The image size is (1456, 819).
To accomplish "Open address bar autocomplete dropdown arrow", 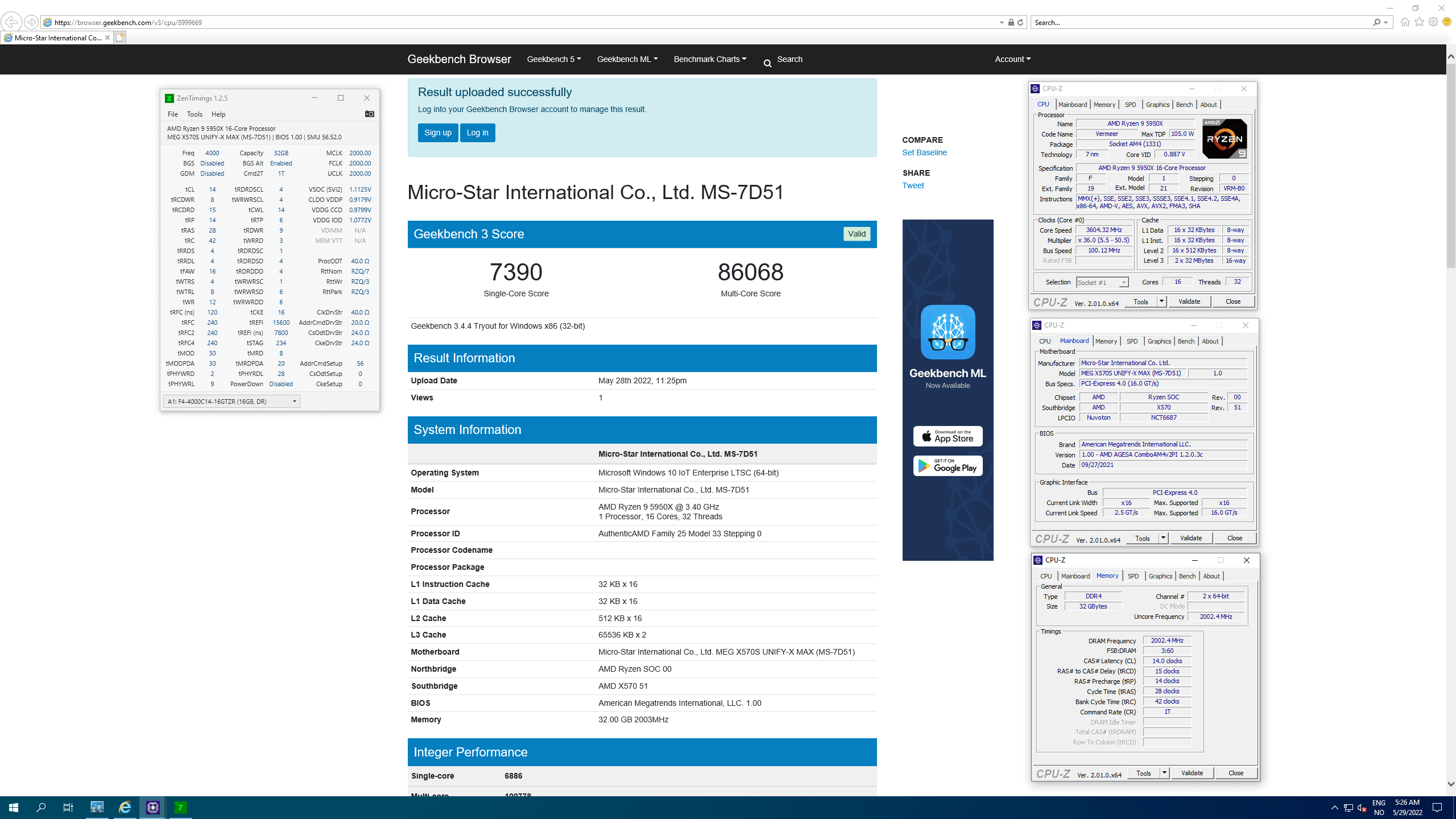I will tap(1001, 22).
